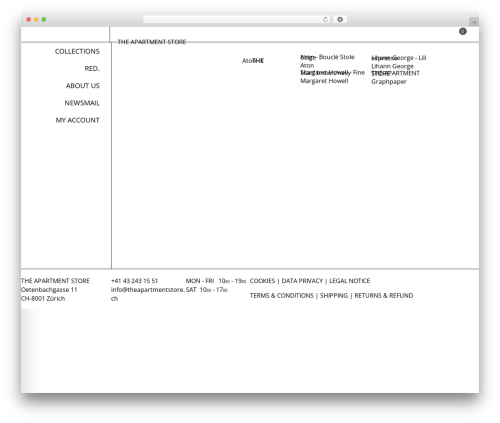Reload the page using the refresh icon
The image size is (500, 423).
coord(325,19)
